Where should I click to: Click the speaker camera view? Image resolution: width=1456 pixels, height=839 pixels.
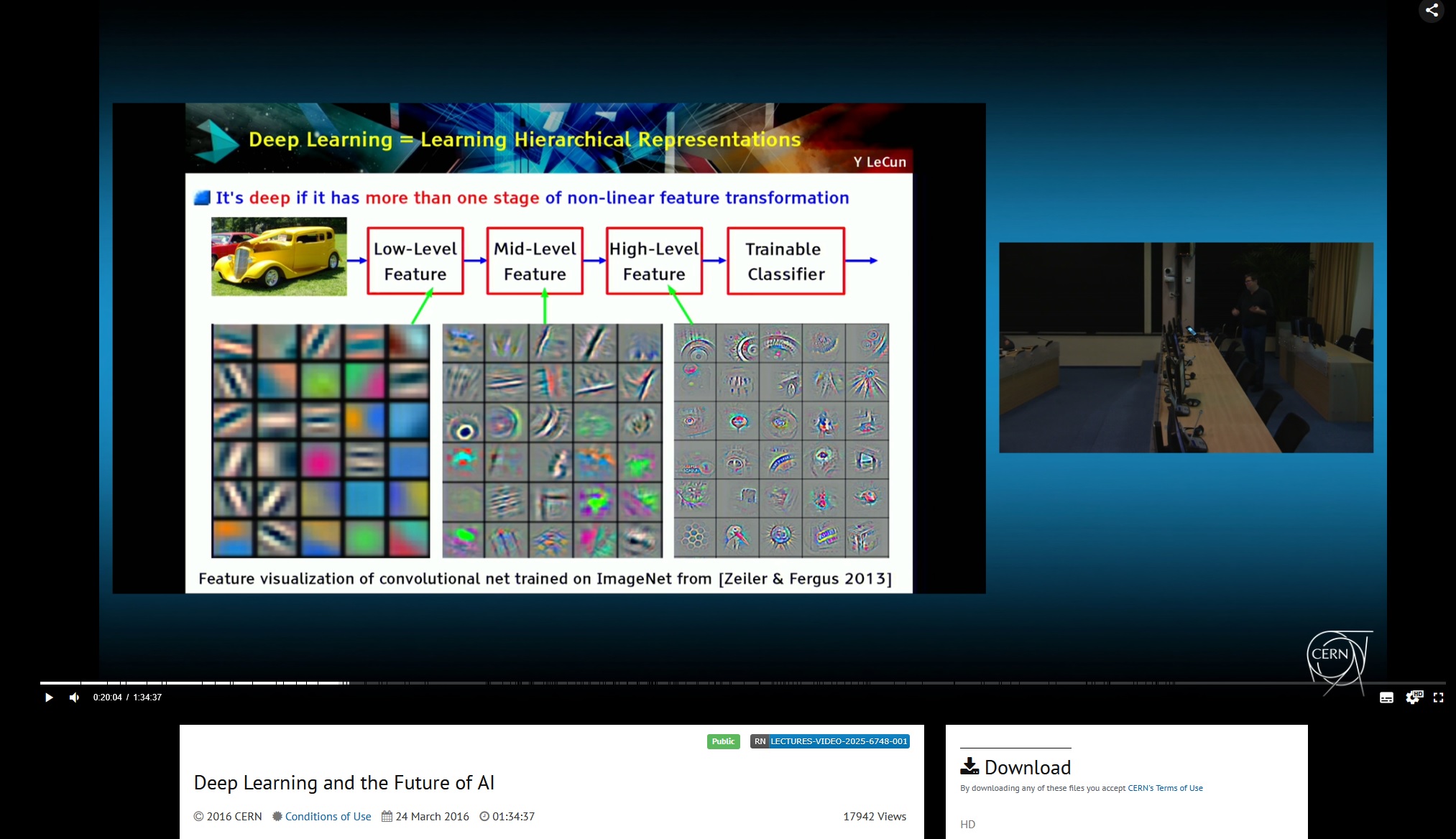point(1186,348)
